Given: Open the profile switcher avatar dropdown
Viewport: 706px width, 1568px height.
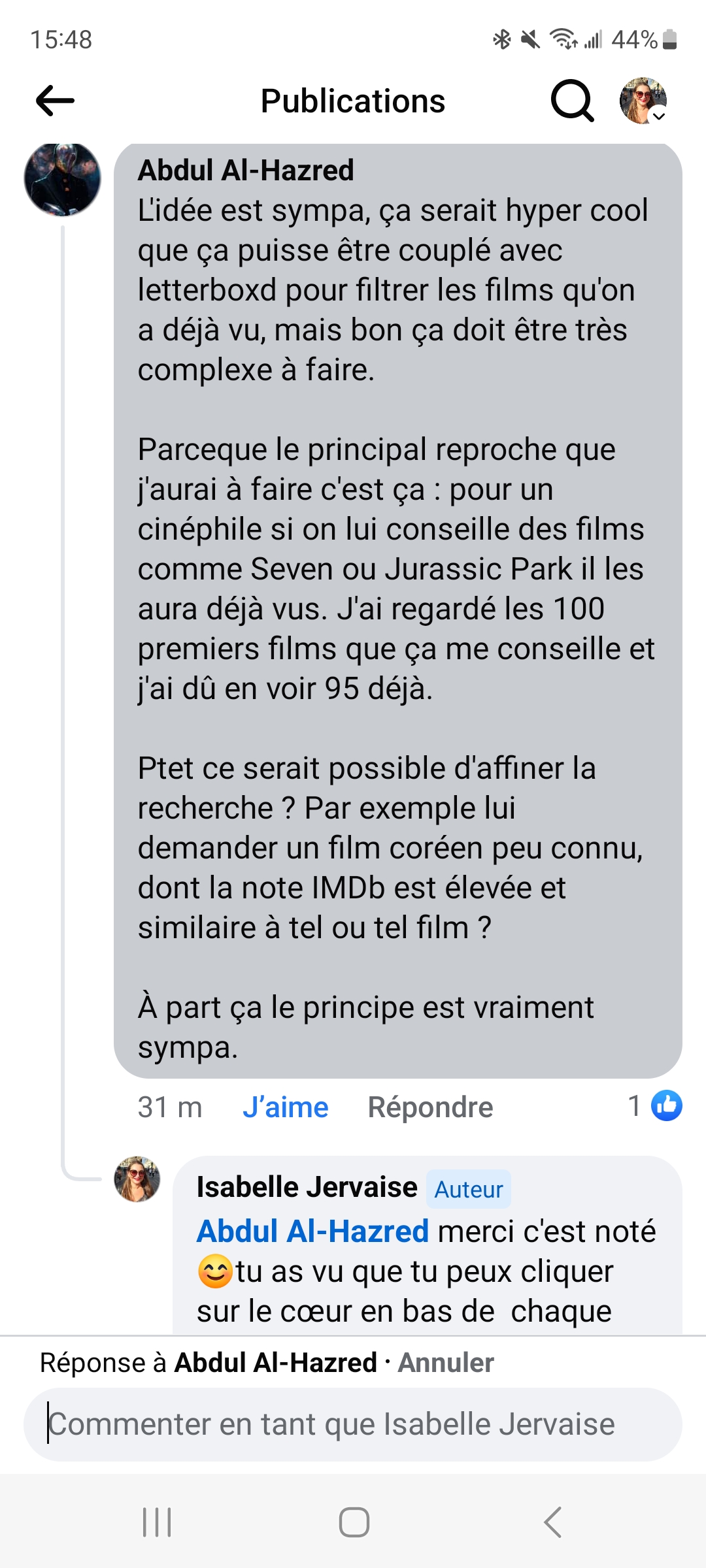Looking at the screenshot, I should (643, 101).
